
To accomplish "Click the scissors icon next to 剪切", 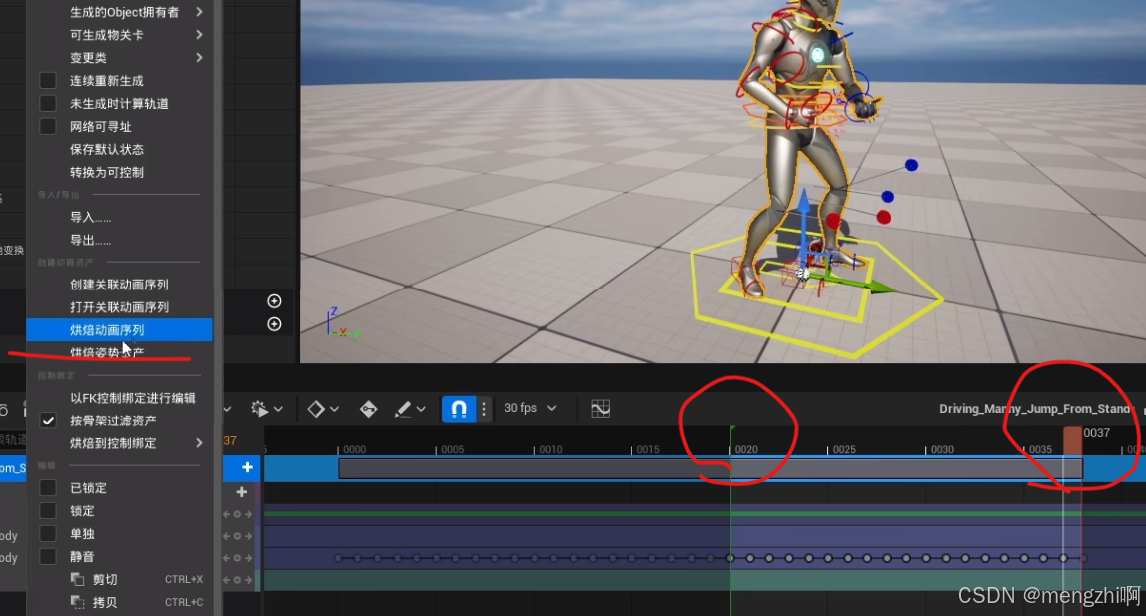I will pyautogui.click(x=77, y=579).
